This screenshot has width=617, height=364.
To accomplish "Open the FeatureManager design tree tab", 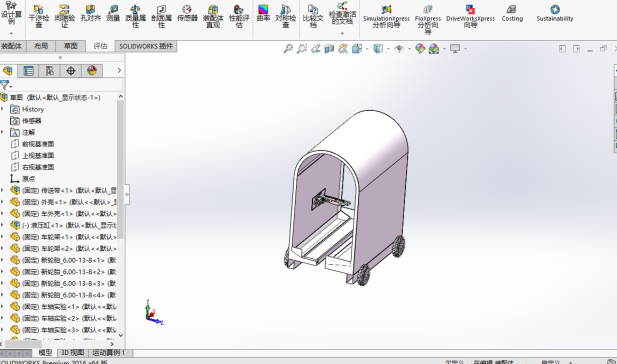I will (x=7, y=71).
